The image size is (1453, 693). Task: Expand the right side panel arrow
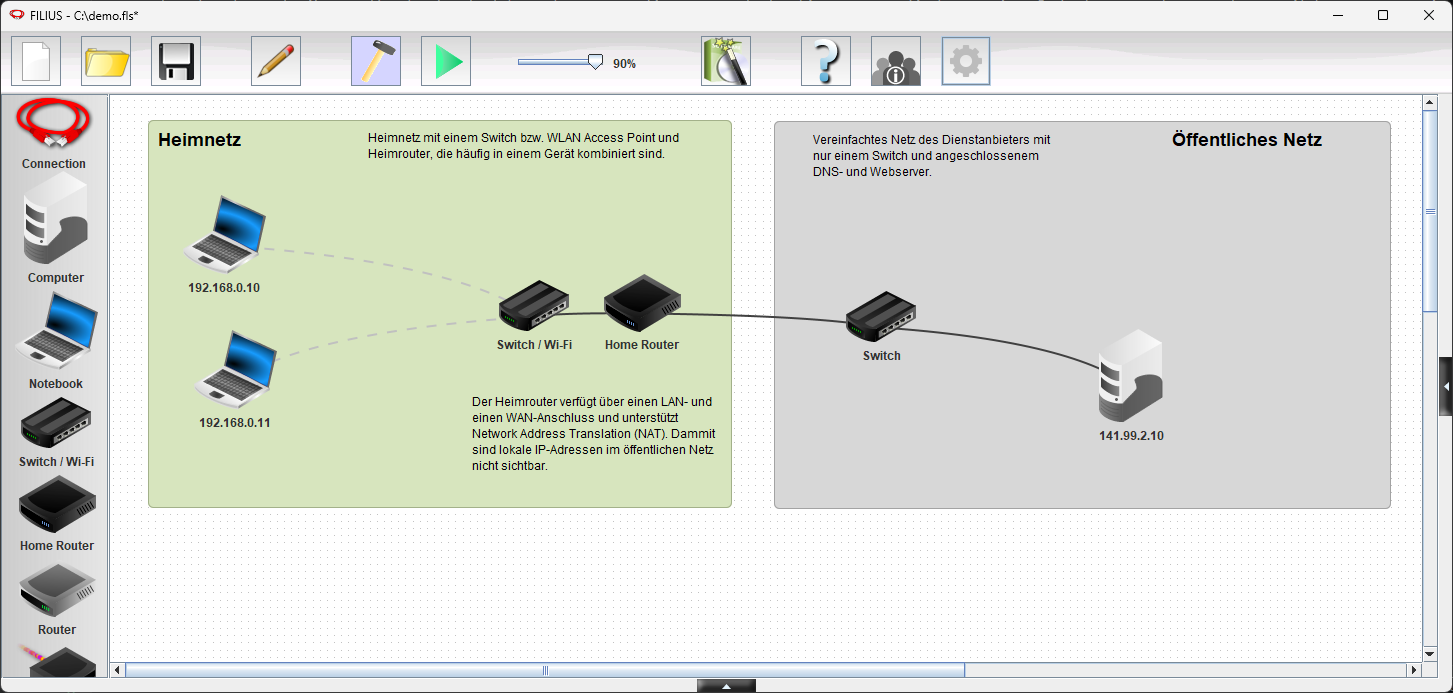click(x=1446, y=386)
